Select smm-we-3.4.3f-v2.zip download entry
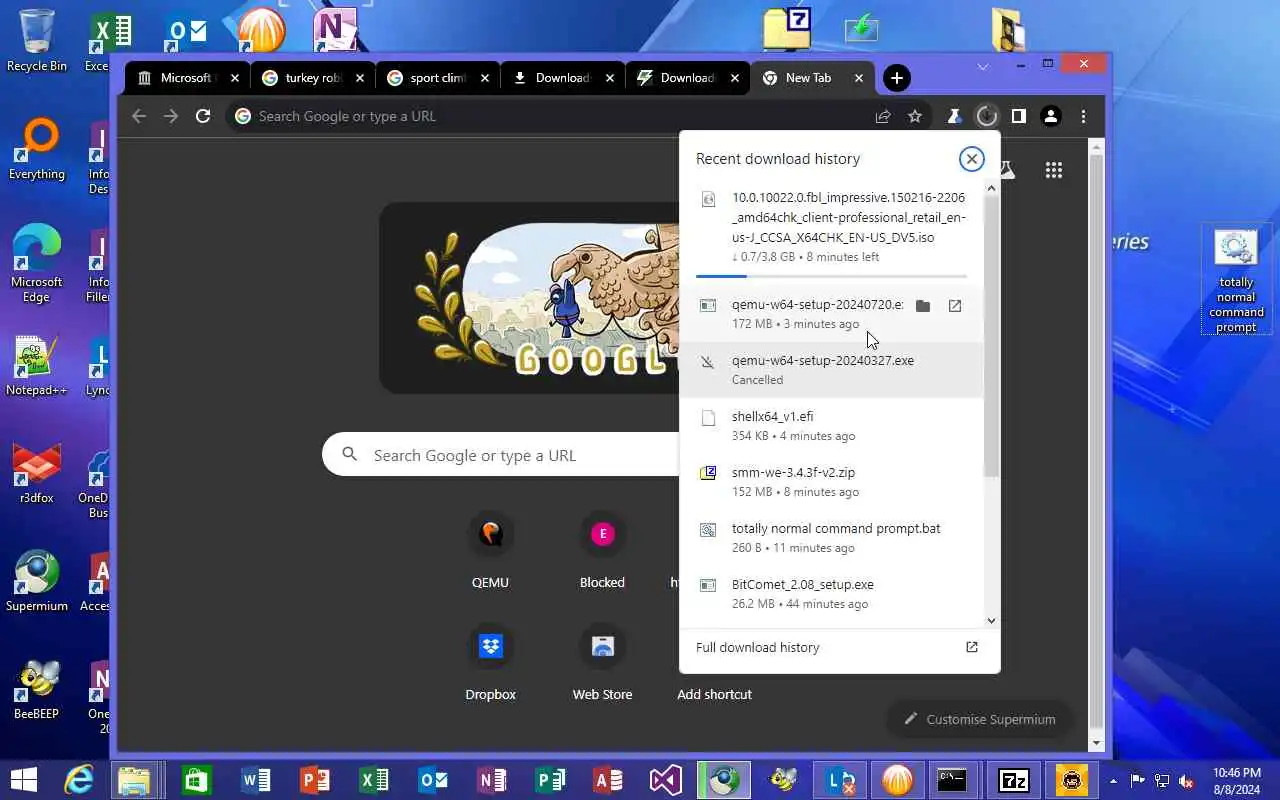The width and height of the screenshot is (1280, 800). 832,482
